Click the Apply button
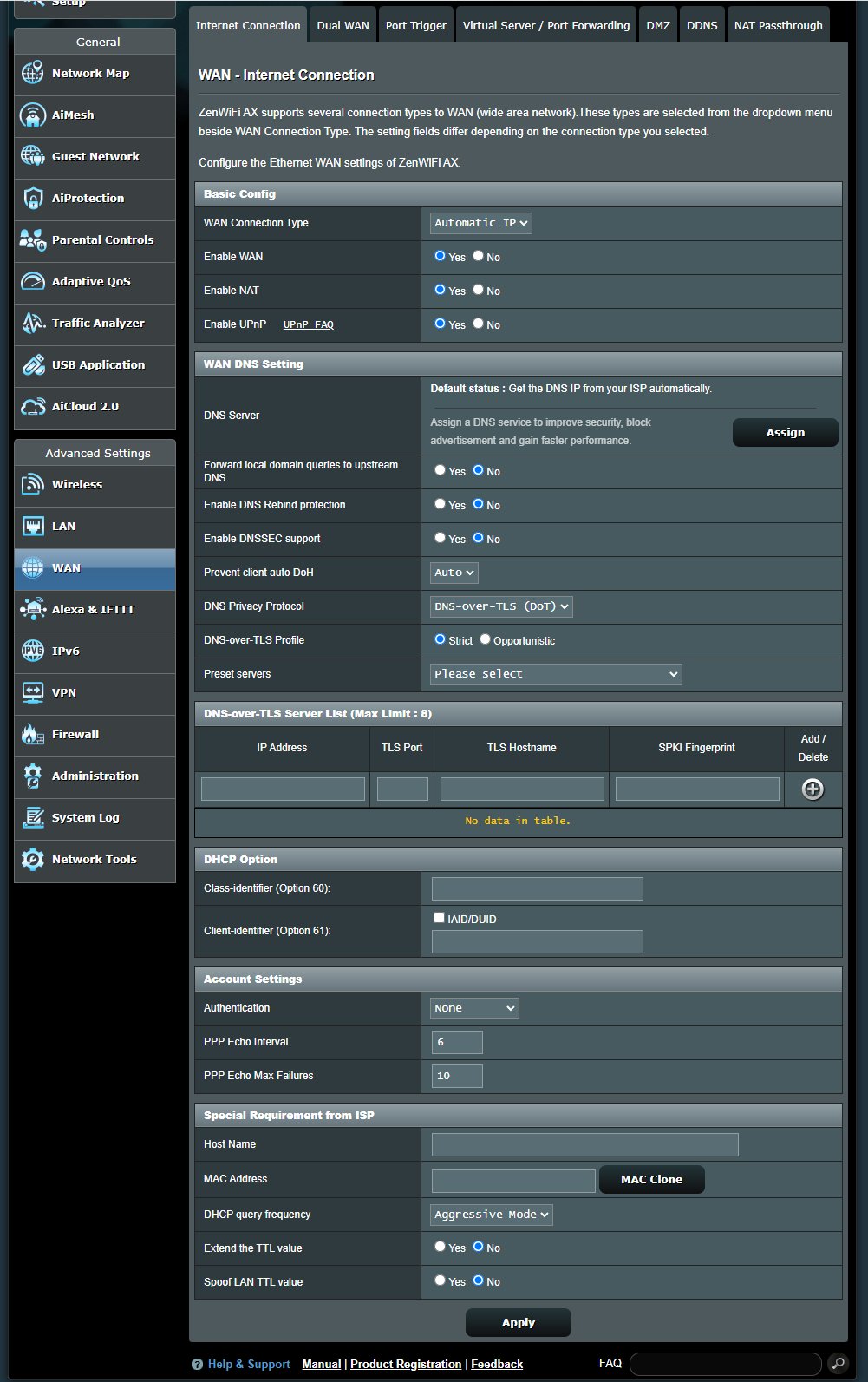868x1382 pixels. click(519, 1322)
